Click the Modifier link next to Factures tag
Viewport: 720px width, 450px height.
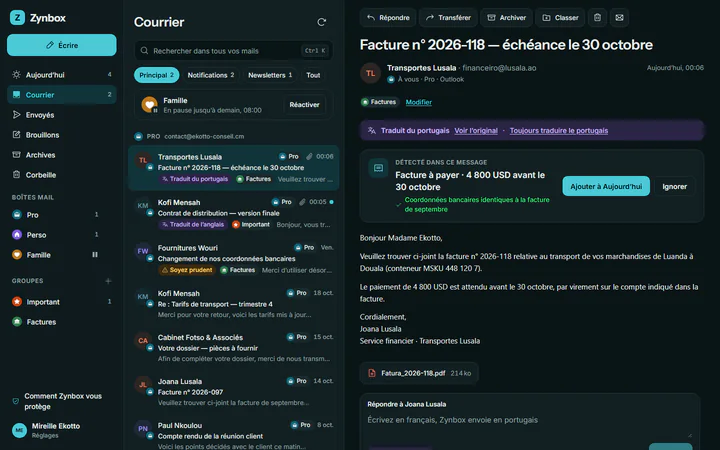pyautogui.click(x=419, y=102)
